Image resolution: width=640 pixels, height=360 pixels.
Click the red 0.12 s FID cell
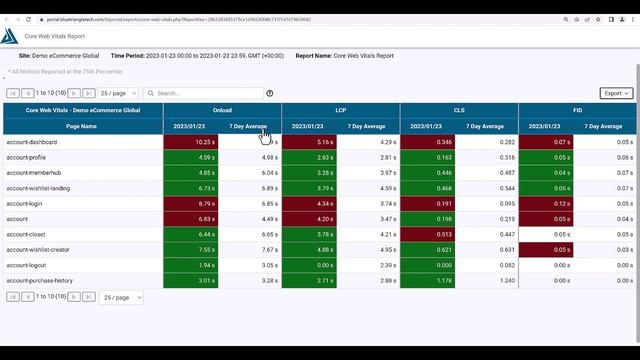coord(546,204)
